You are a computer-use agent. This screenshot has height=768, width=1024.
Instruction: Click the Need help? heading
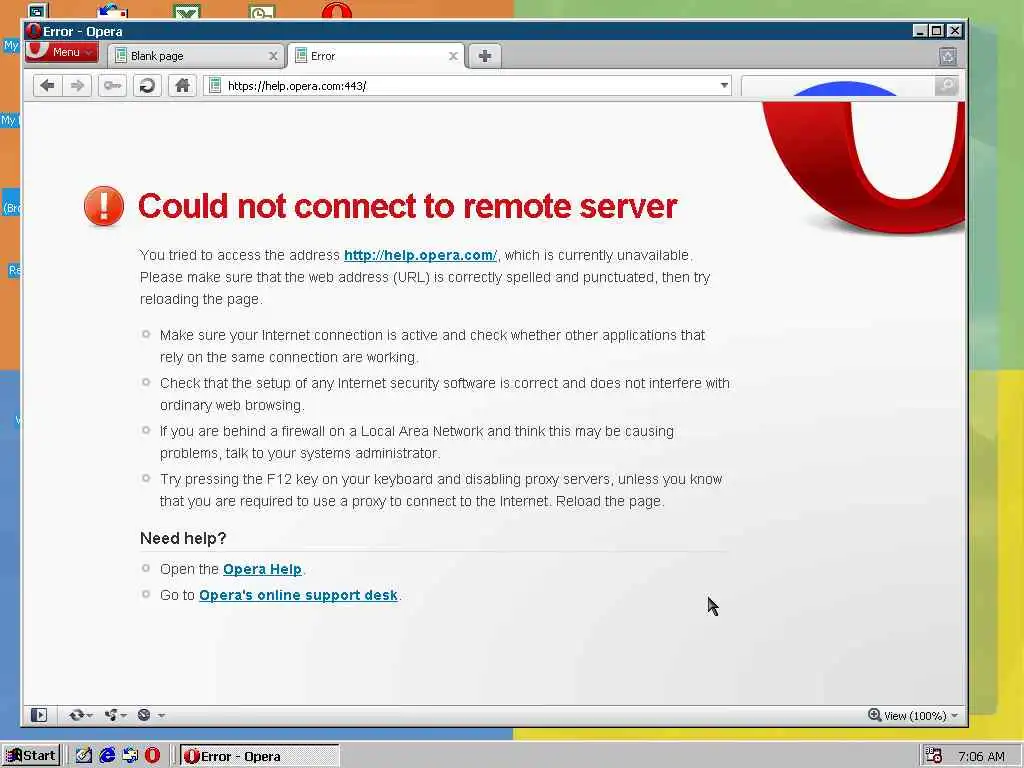[x=183, y=538]
